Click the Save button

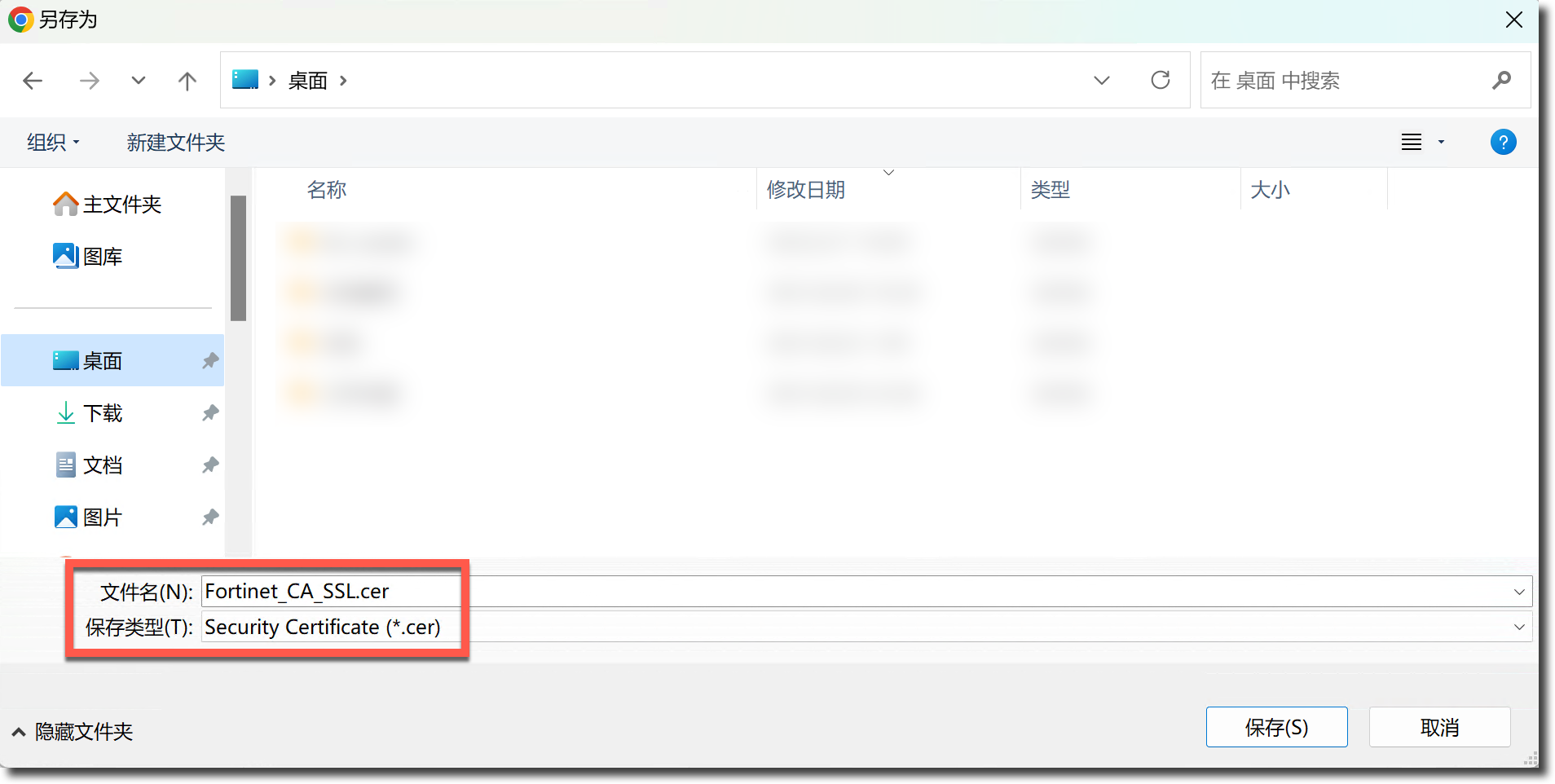pyautogui.click(x=1276, y=727)
